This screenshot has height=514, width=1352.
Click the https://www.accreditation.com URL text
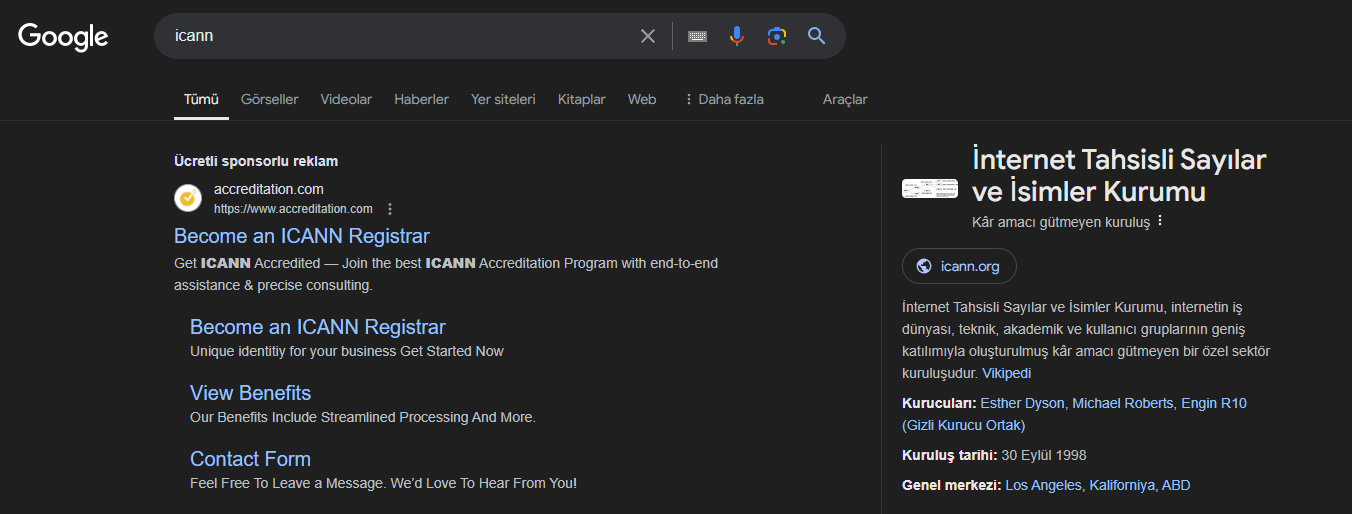click(293, 209)
